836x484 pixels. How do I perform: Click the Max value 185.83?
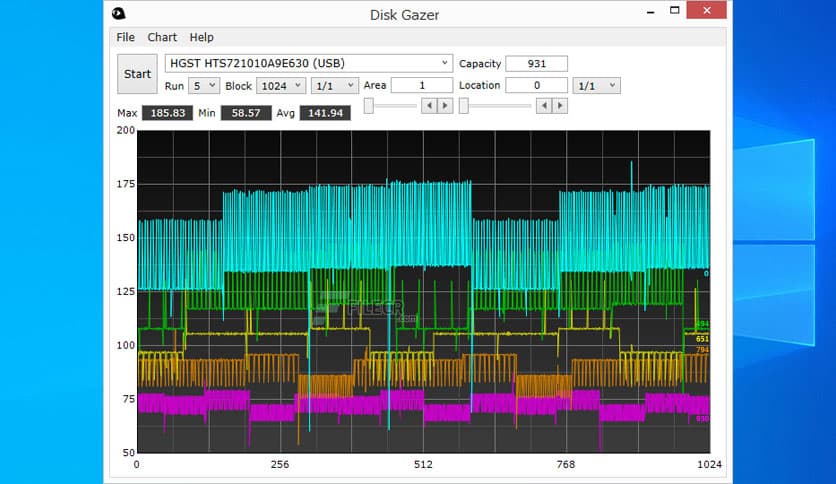pyautogui.click(x=167, y=113)
